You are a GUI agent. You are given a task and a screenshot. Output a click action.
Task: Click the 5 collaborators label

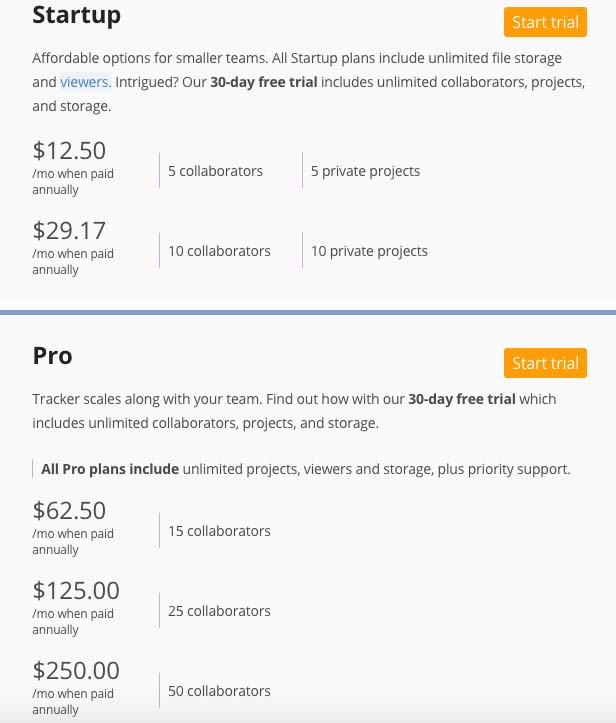point(215,171)
